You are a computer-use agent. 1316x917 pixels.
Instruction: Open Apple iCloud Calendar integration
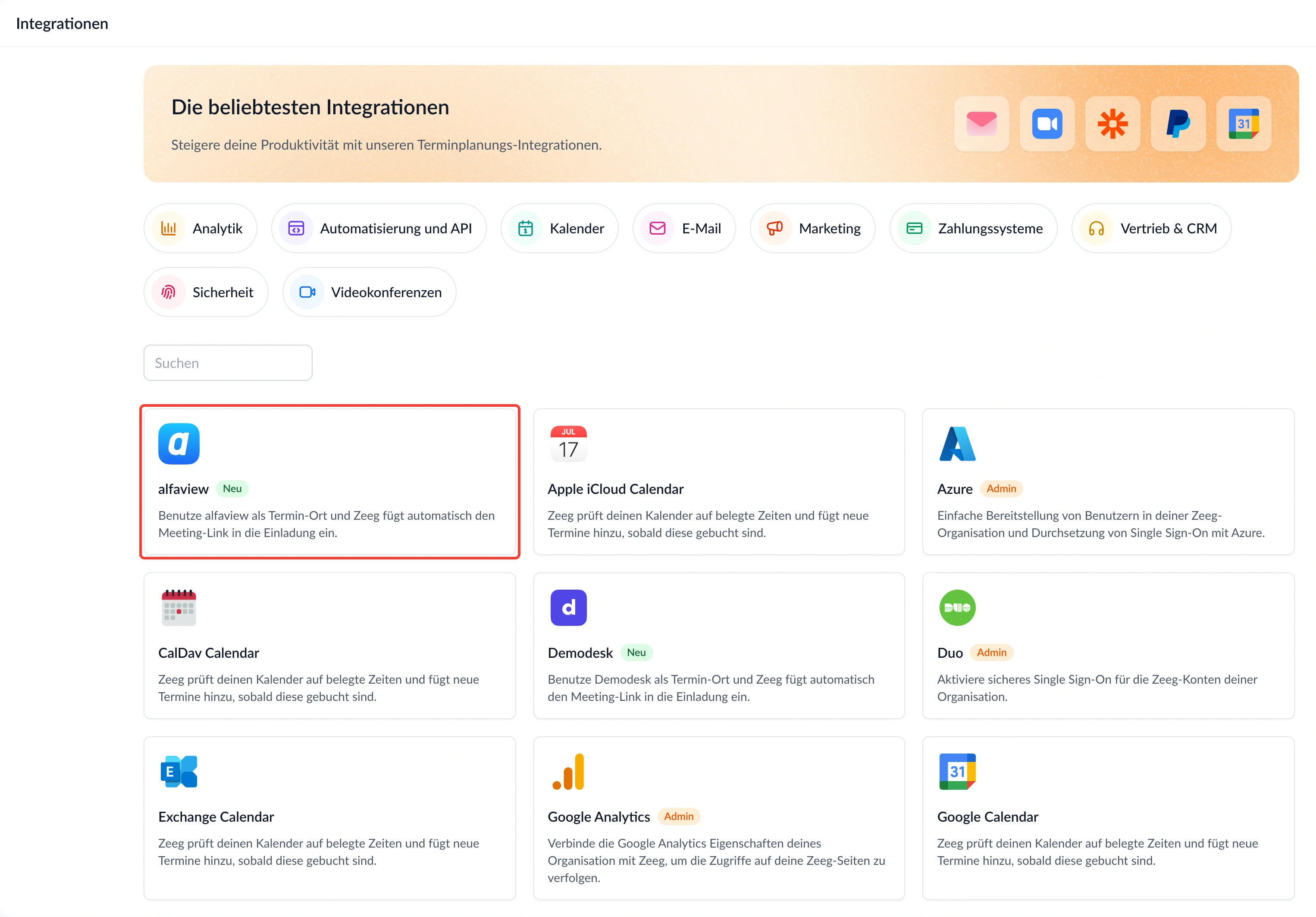point(615,489)
